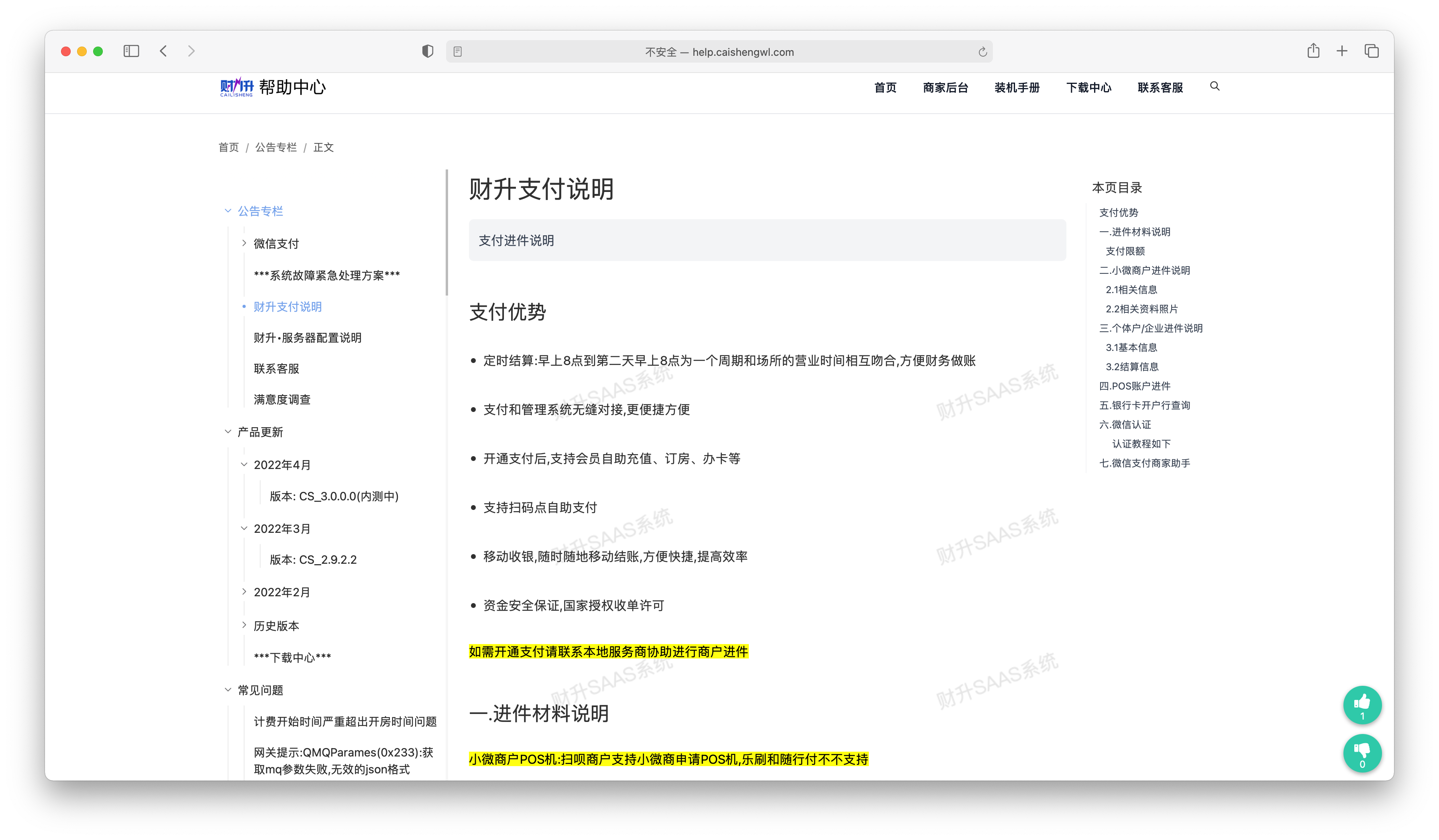Click 公告专栏 in the breadcrumb
The height and width of the screenshot is (840, 1439).
point(276,147)
